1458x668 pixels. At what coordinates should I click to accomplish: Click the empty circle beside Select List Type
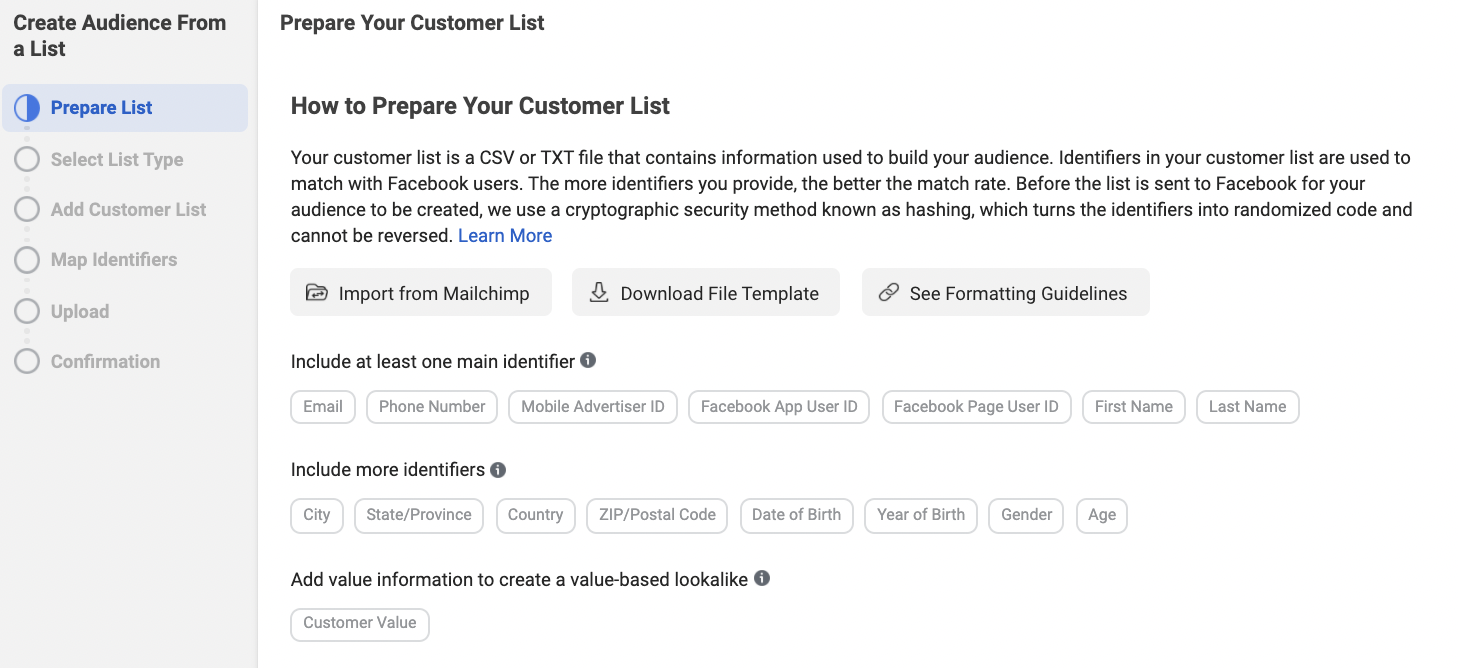pos(27,160)
